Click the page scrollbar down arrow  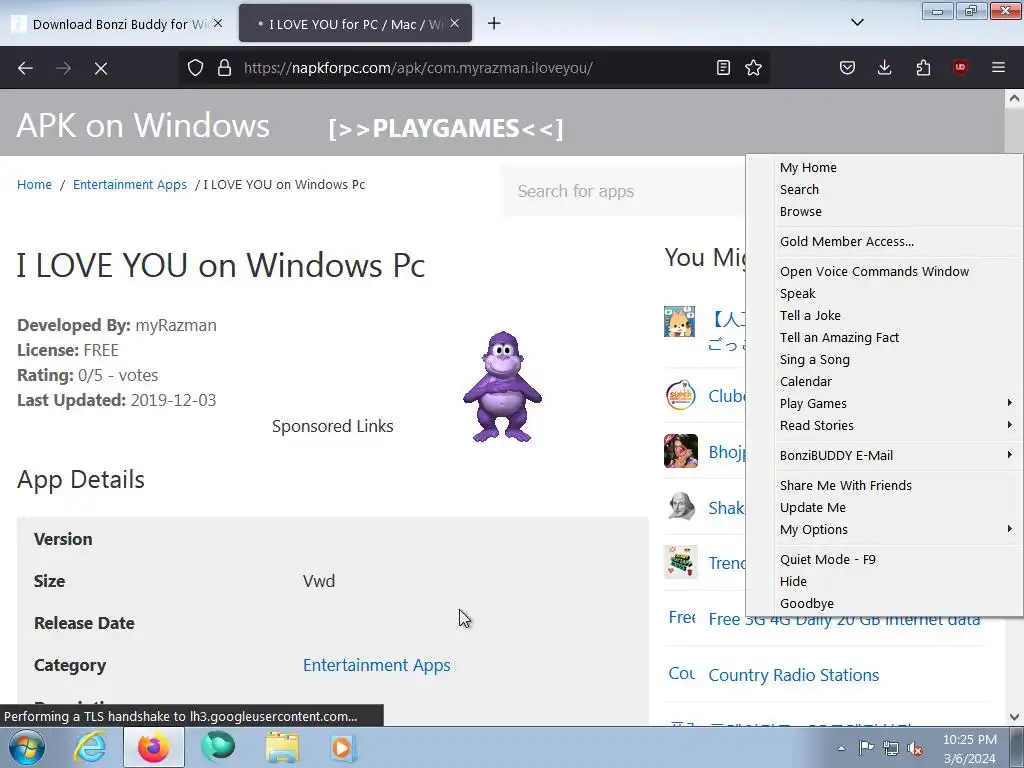1014,716
